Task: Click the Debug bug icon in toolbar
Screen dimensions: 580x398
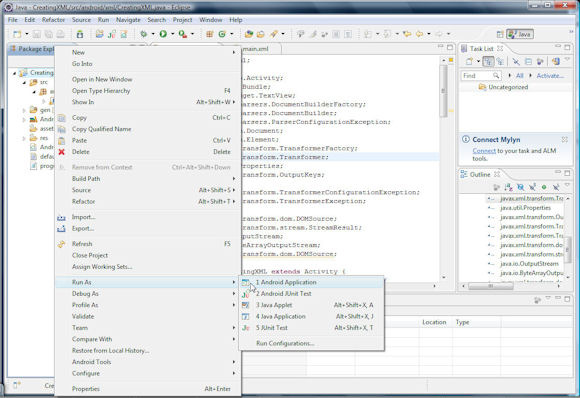Action: pos(144,34)
